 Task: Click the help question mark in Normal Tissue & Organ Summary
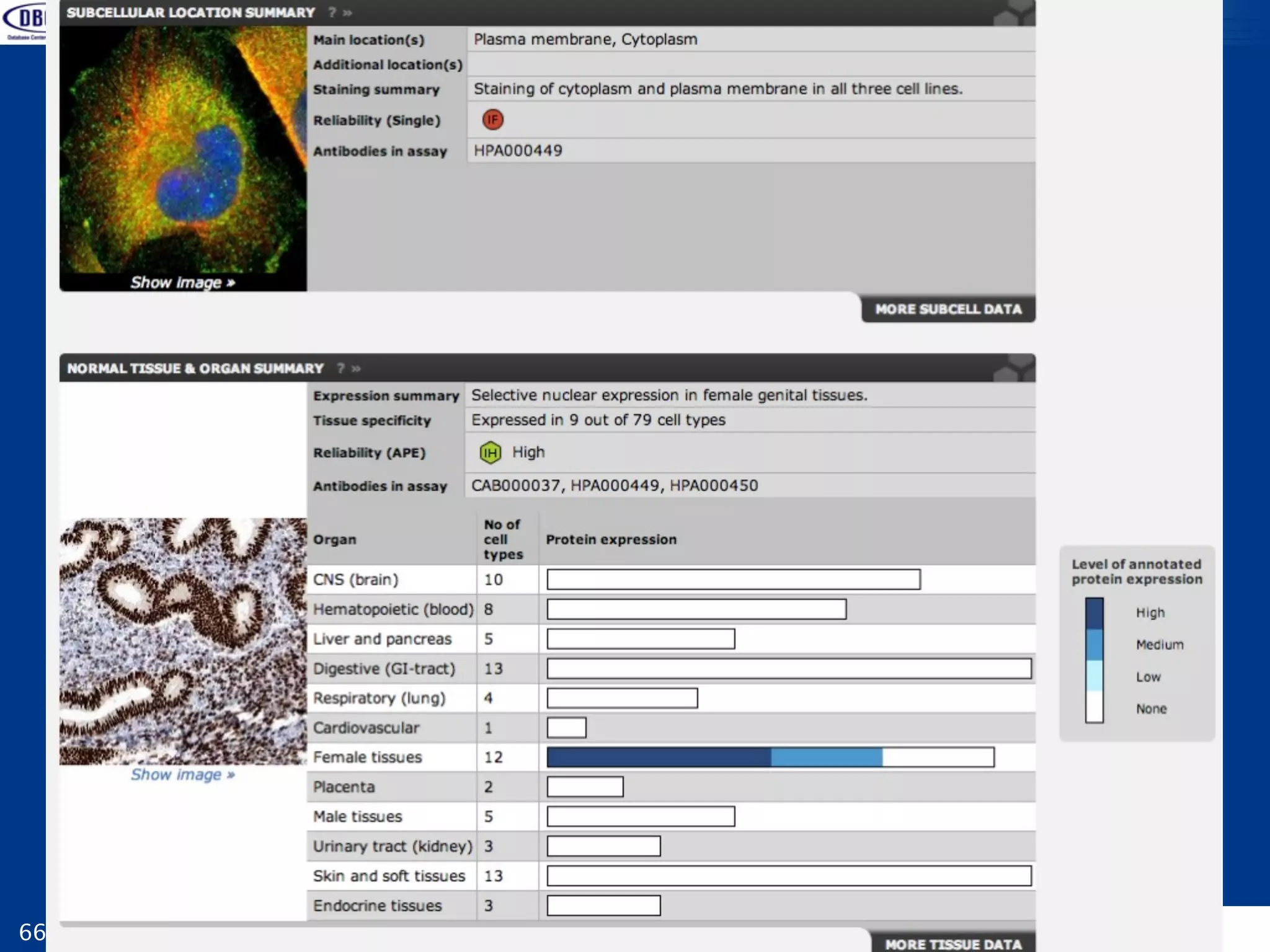point(340,368)
